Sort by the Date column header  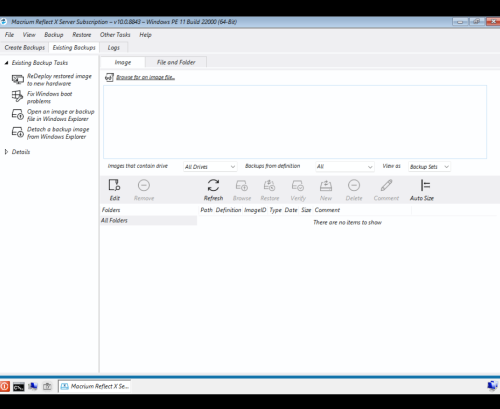coord(291,210)
